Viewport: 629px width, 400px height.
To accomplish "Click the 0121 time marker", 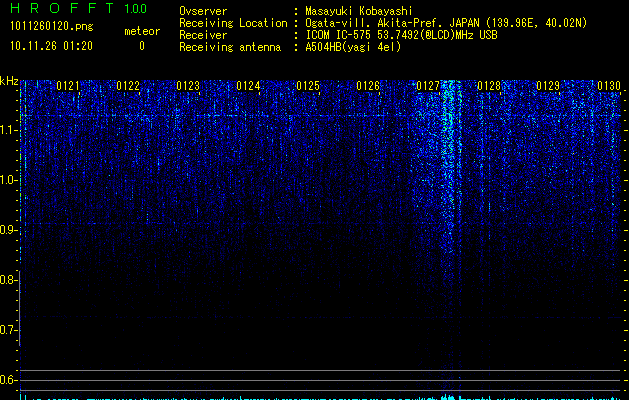I will [x=68, y=86].
